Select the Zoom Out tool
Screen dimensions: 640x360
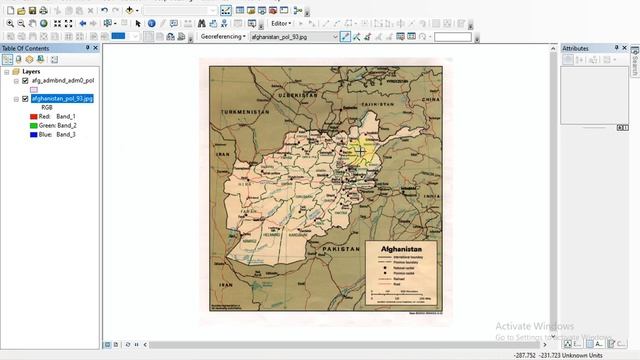[21, 24]
